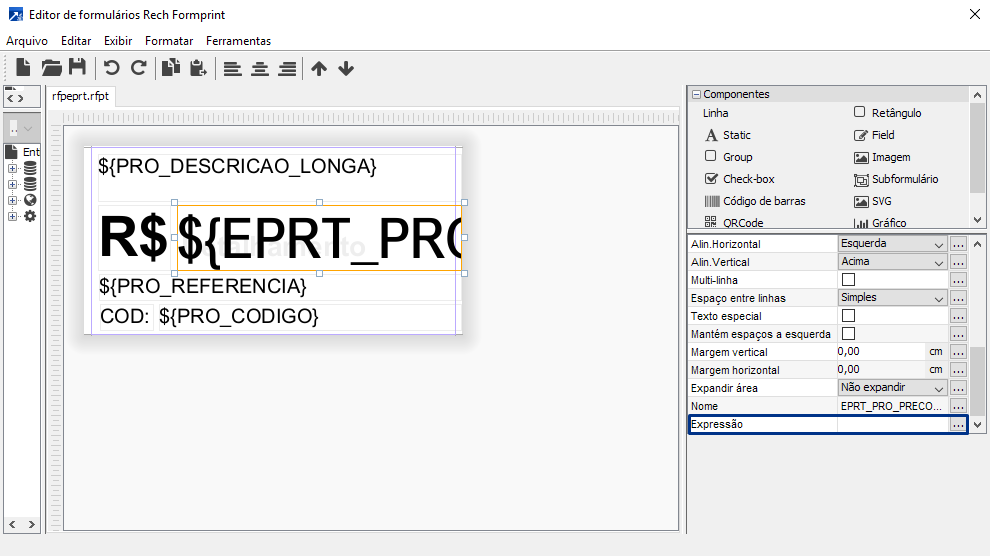This screenshot has width=990, height=556.
Task: Click the ellipsis button for Expressão
Action: click(x=957, y=424)
